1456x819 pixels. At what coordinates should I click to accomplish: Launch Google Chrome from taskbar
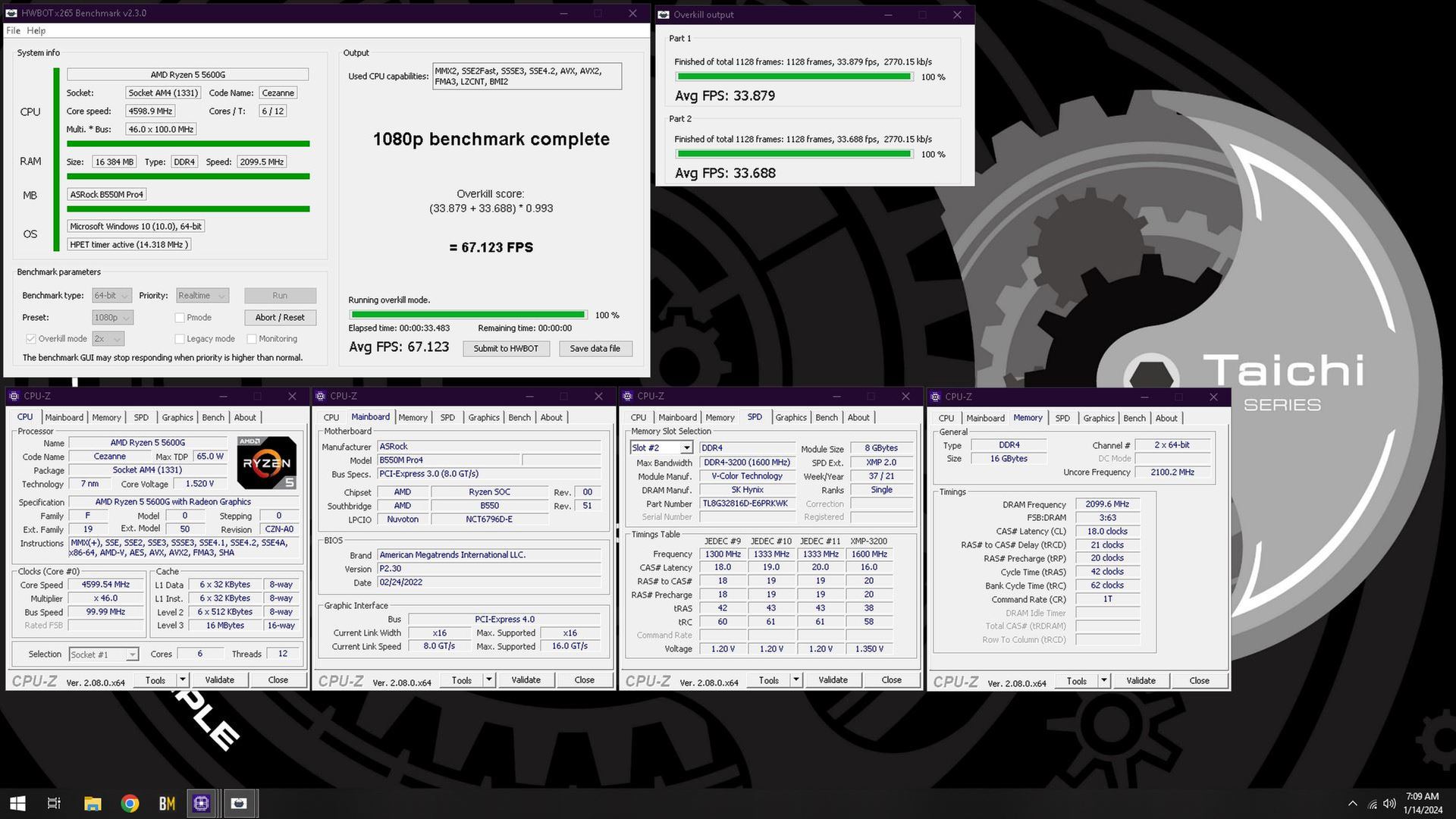pyautogui.click(x=130, y=803)
